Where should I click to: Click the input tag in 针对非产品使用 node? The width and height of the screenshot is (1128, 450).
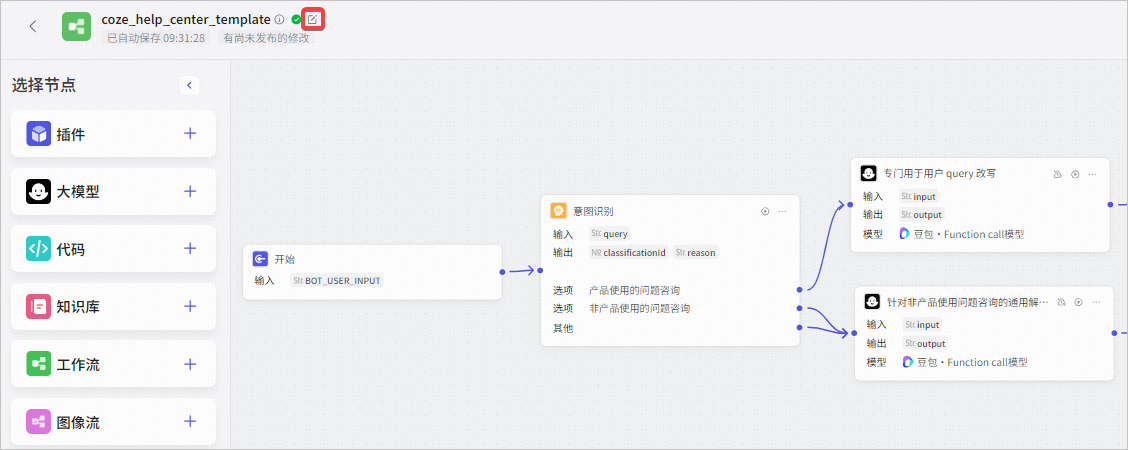click(923, 325)
